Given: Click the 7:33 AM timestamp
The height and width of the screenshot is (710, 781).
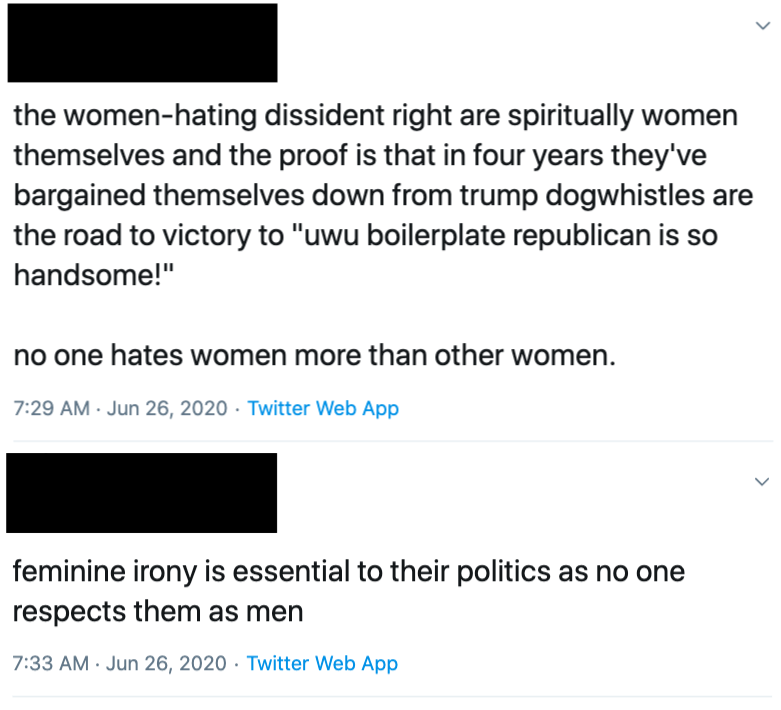Looking at the screenshot, I should (x=50, y=663).
